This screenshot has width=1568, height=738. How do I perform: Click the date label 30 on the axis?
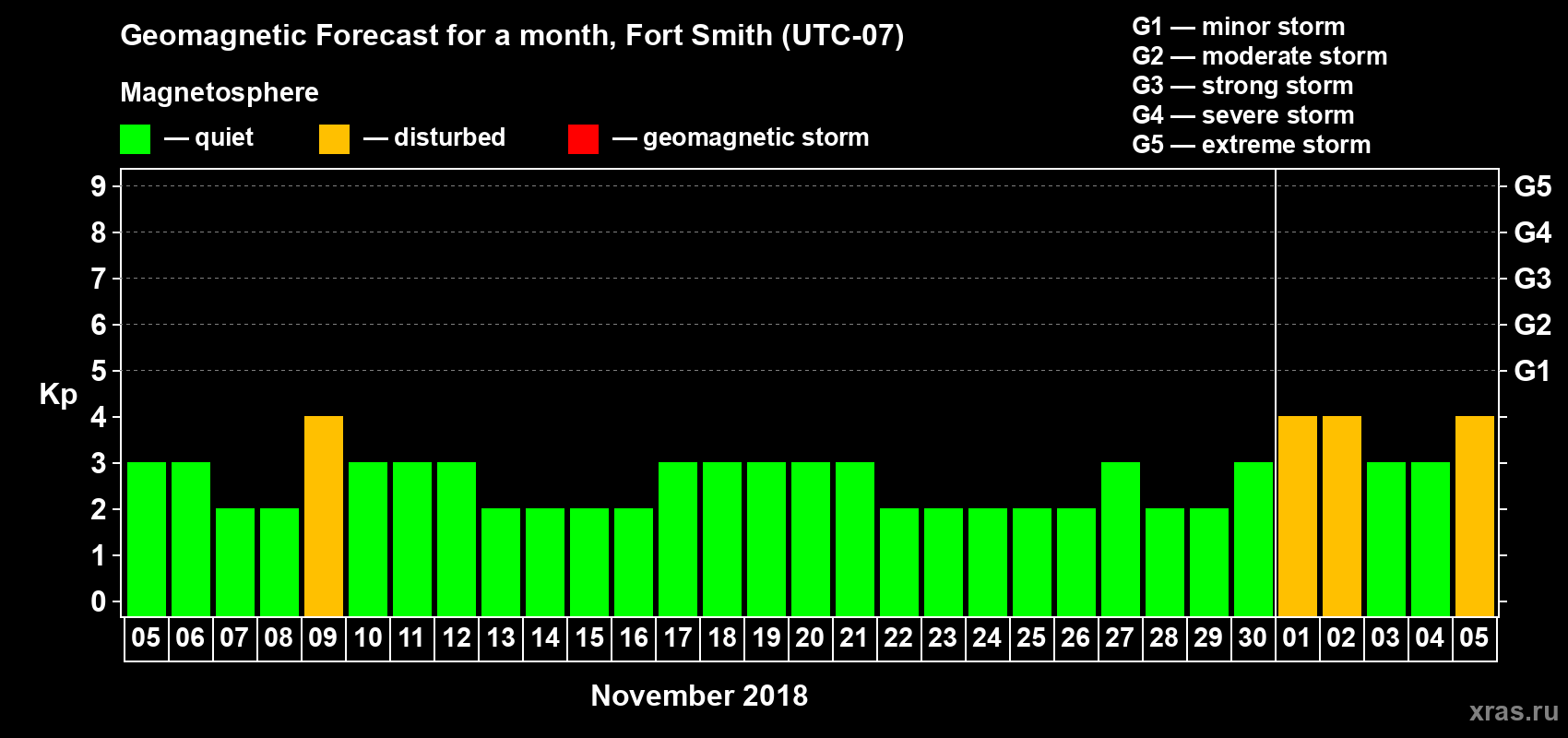coord(1253,638)
